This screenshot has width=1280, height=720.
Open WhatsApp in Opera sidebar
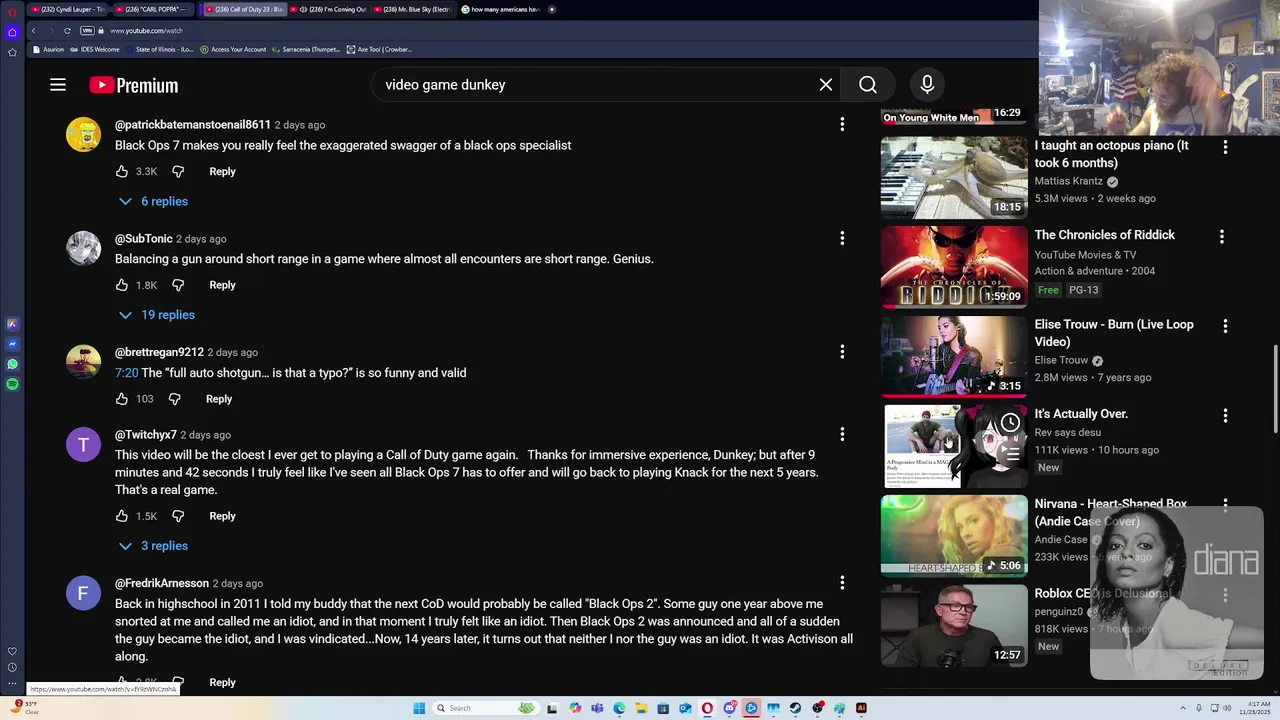tap(12, 364)
